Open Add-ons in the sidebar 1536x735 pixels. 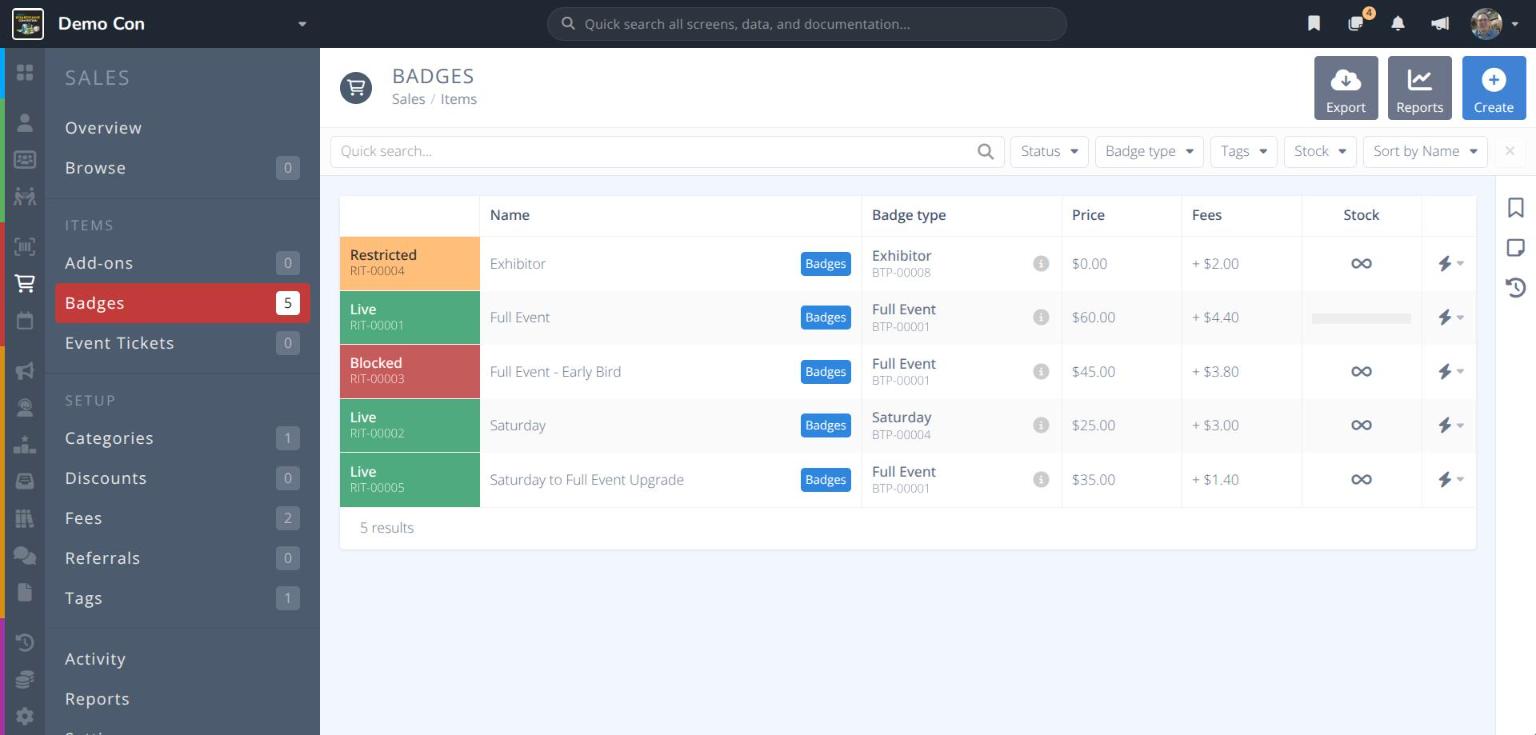coord(182,263)
